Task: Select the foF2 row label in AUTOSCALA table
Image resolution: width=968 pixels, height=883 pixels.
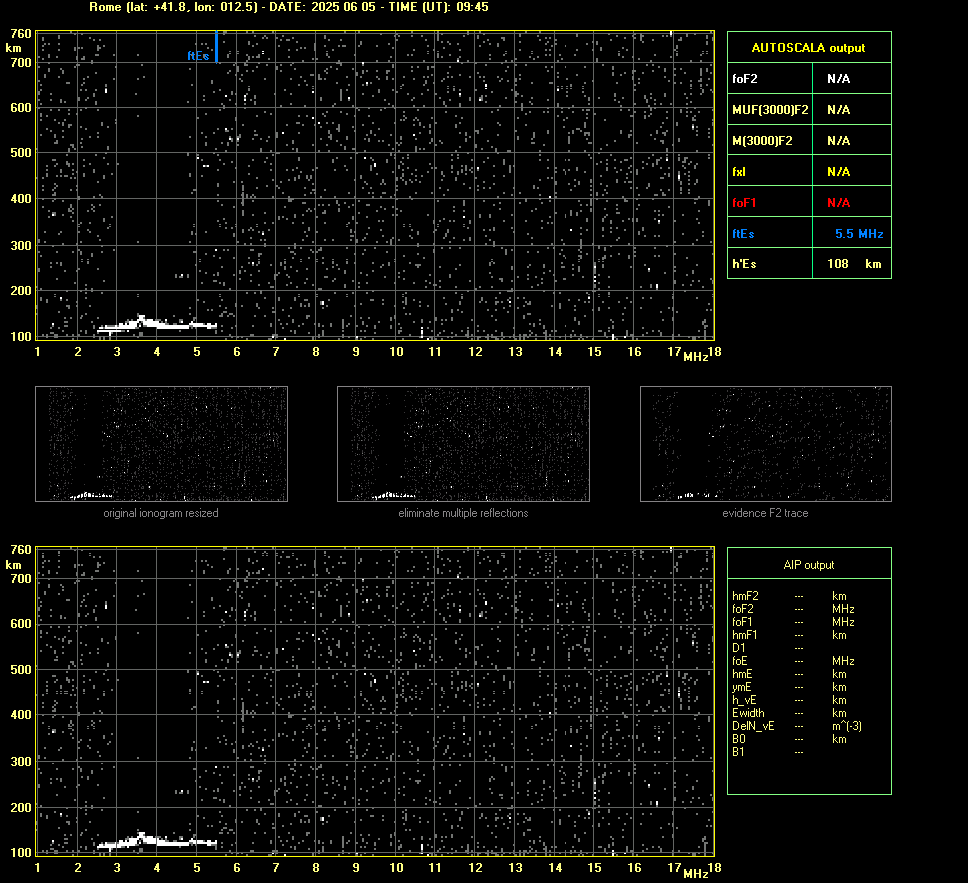Action: (x=745, y=79)
